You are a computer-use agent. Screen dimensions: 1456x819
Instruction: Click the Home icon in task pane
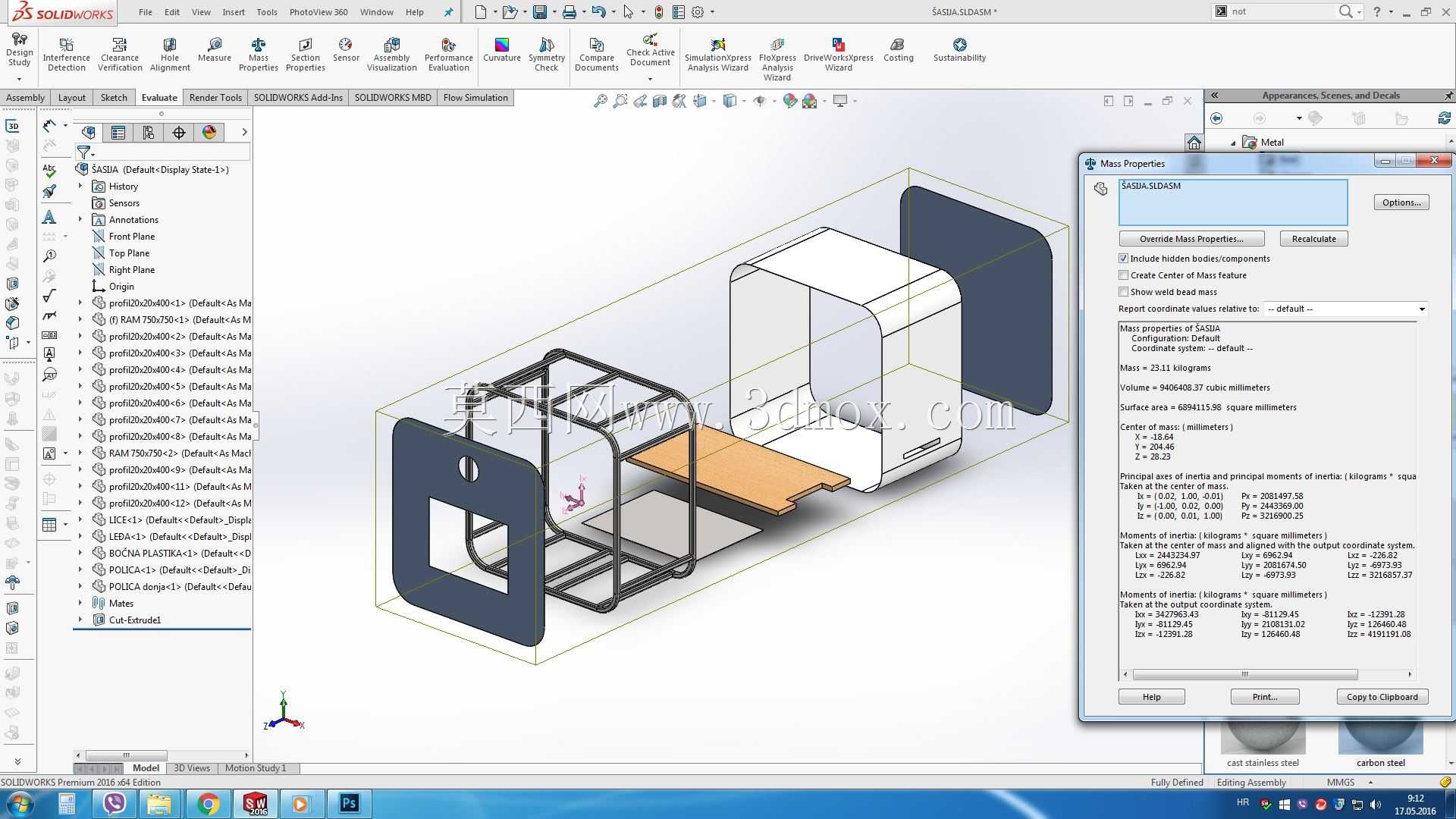coord(1194,143)
